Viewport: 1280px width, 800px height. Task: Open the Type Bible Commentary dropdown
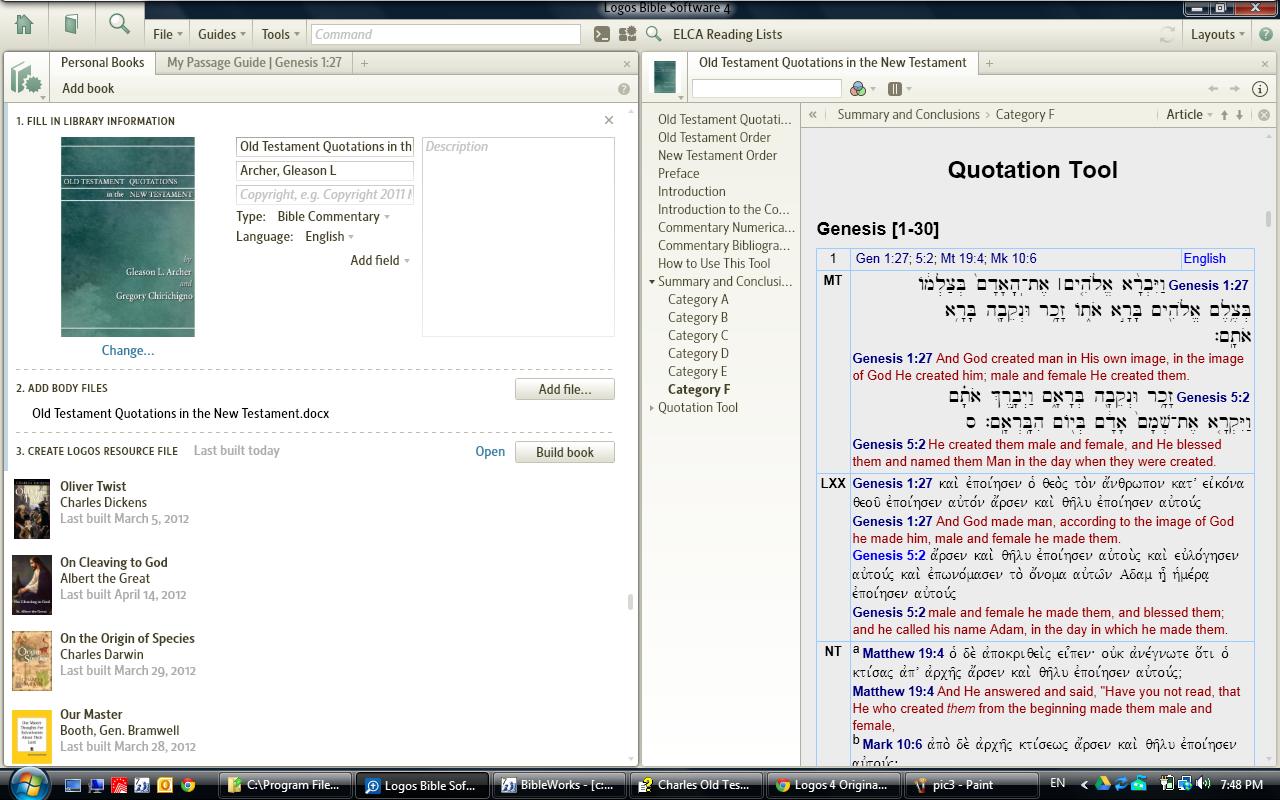[334, 216]
